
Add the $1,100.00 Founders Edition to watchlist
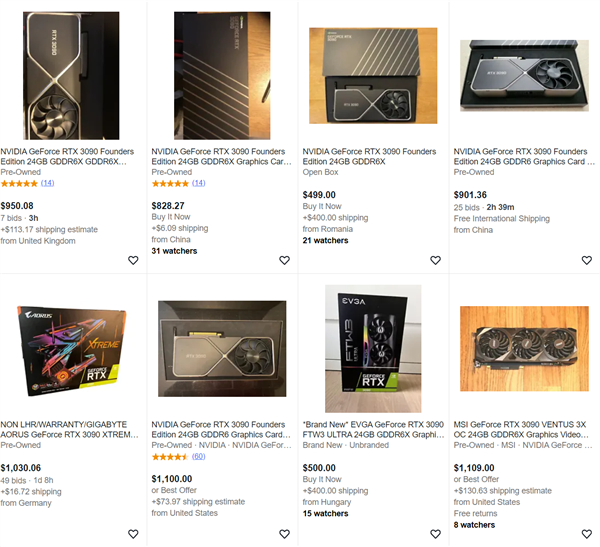pos(284,534)
